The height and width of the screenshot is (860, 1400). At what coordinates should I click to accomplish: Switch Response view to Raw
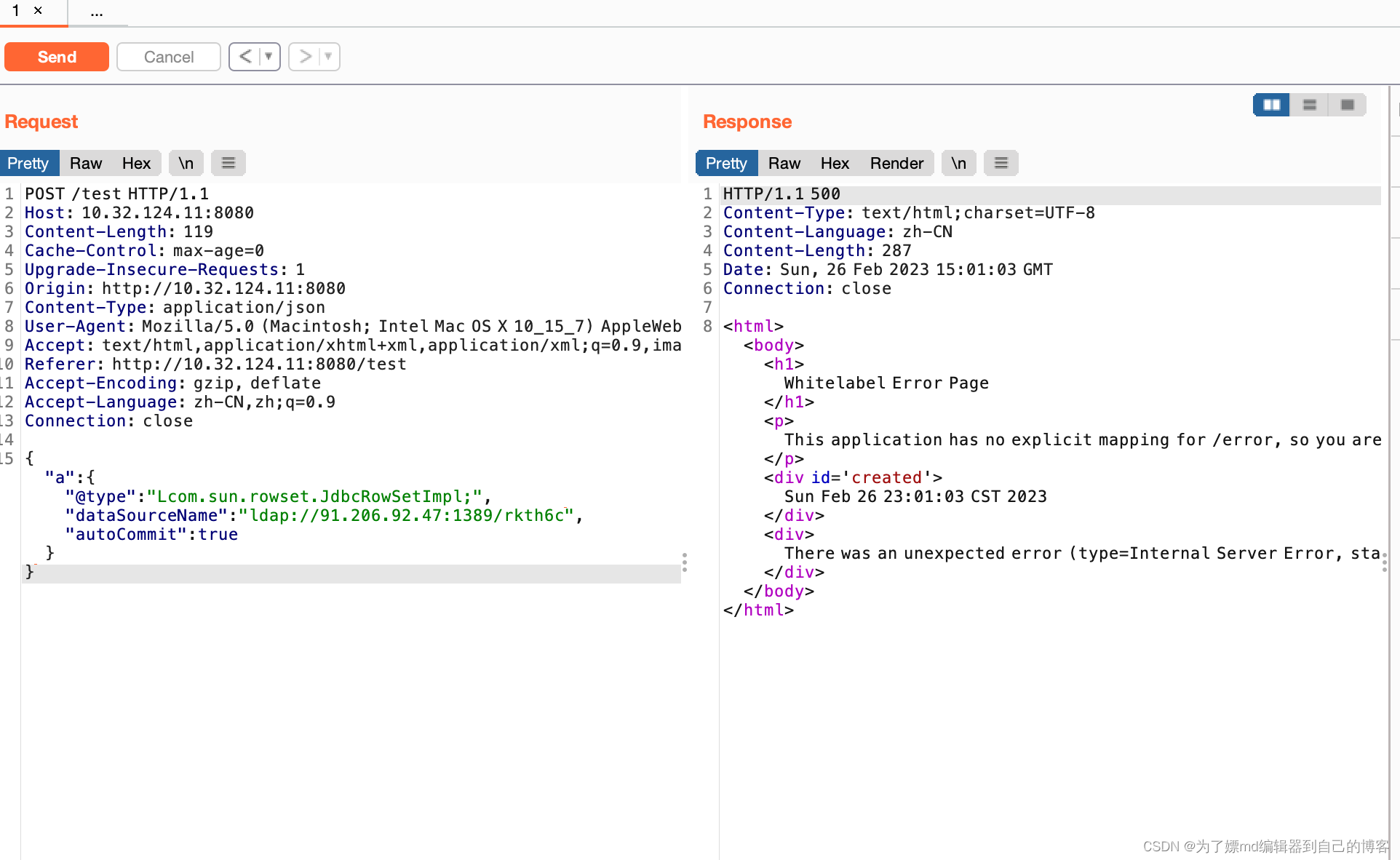(784, 163)
